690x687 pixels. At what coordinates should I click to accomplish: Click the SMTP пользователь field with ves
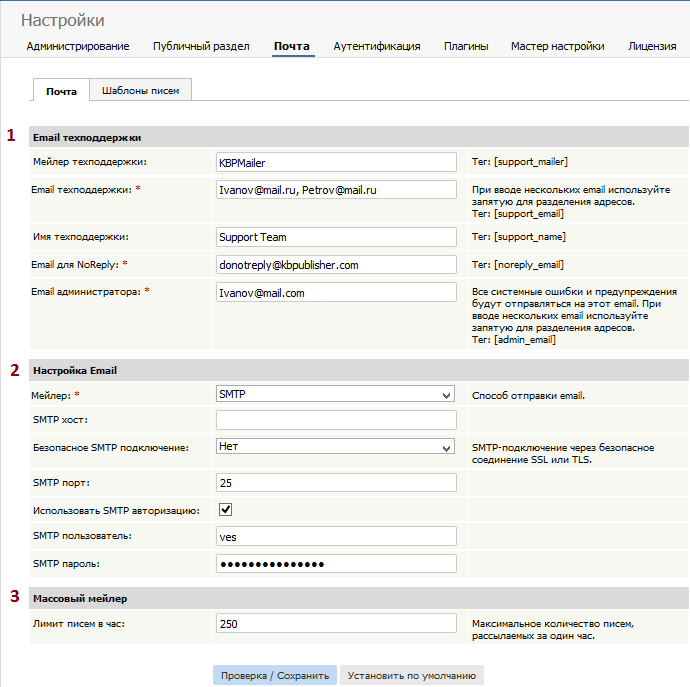336,536
